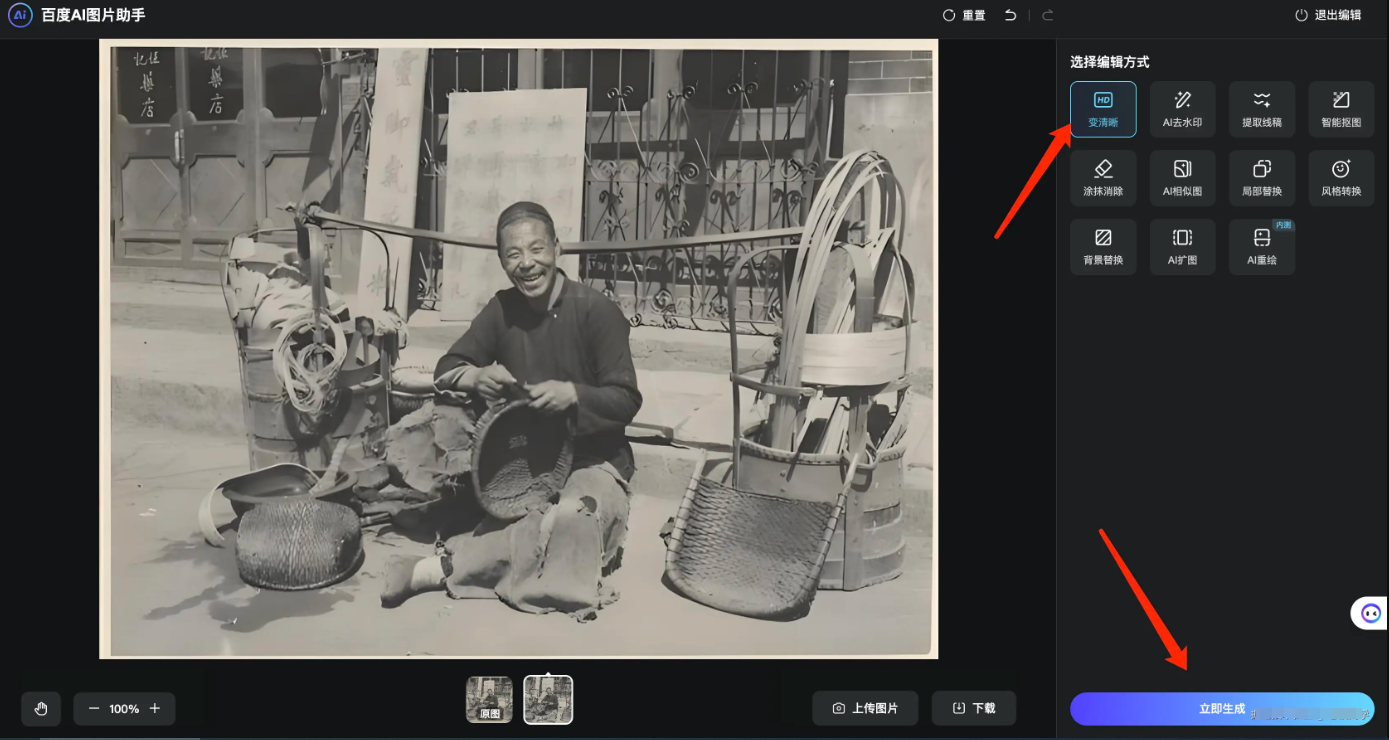Choose the 风格转换 style transfer tool

[x=1341, y=178]
